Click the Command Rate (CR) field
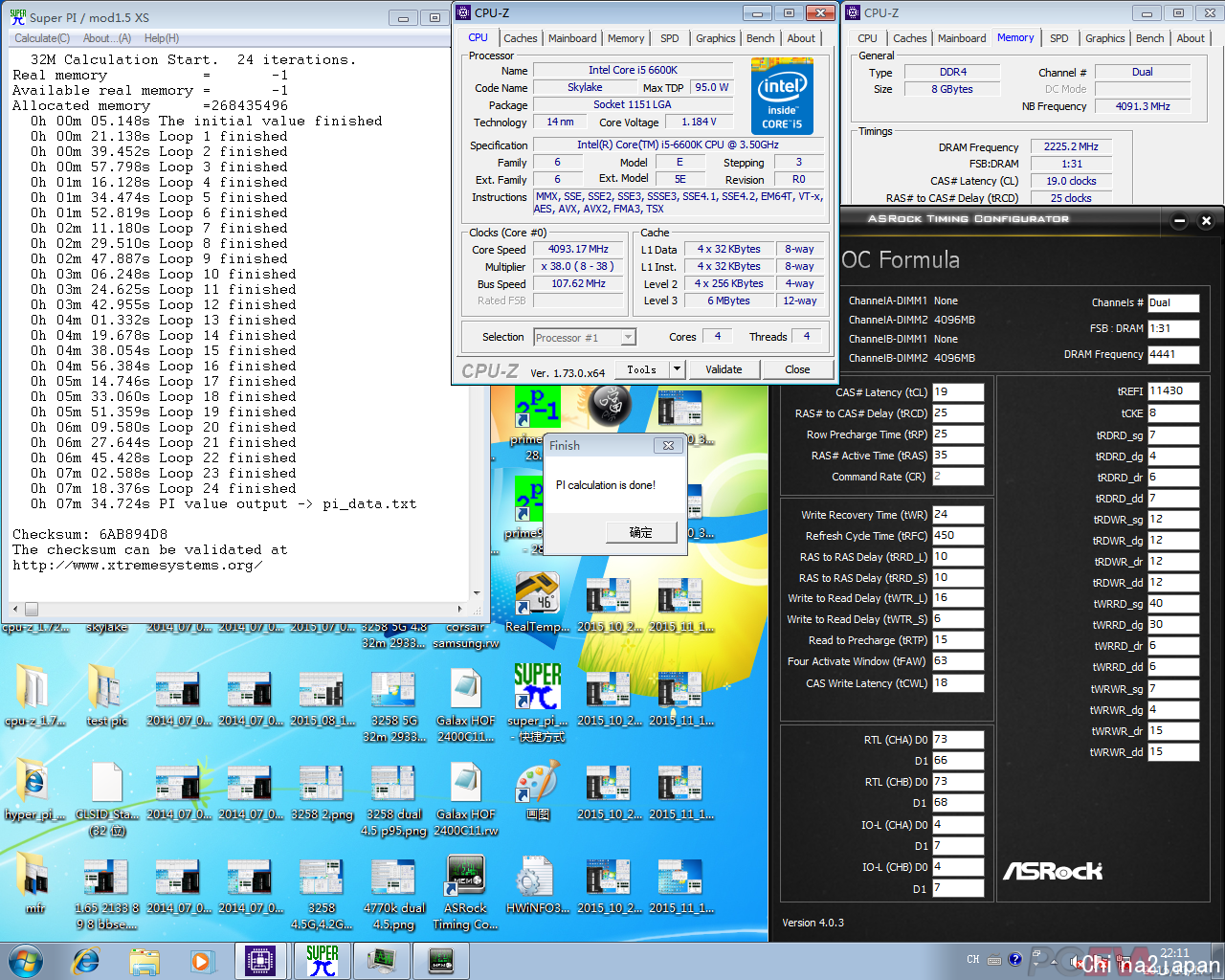This screenshot has height=980, width=1225. click(957, 477)
